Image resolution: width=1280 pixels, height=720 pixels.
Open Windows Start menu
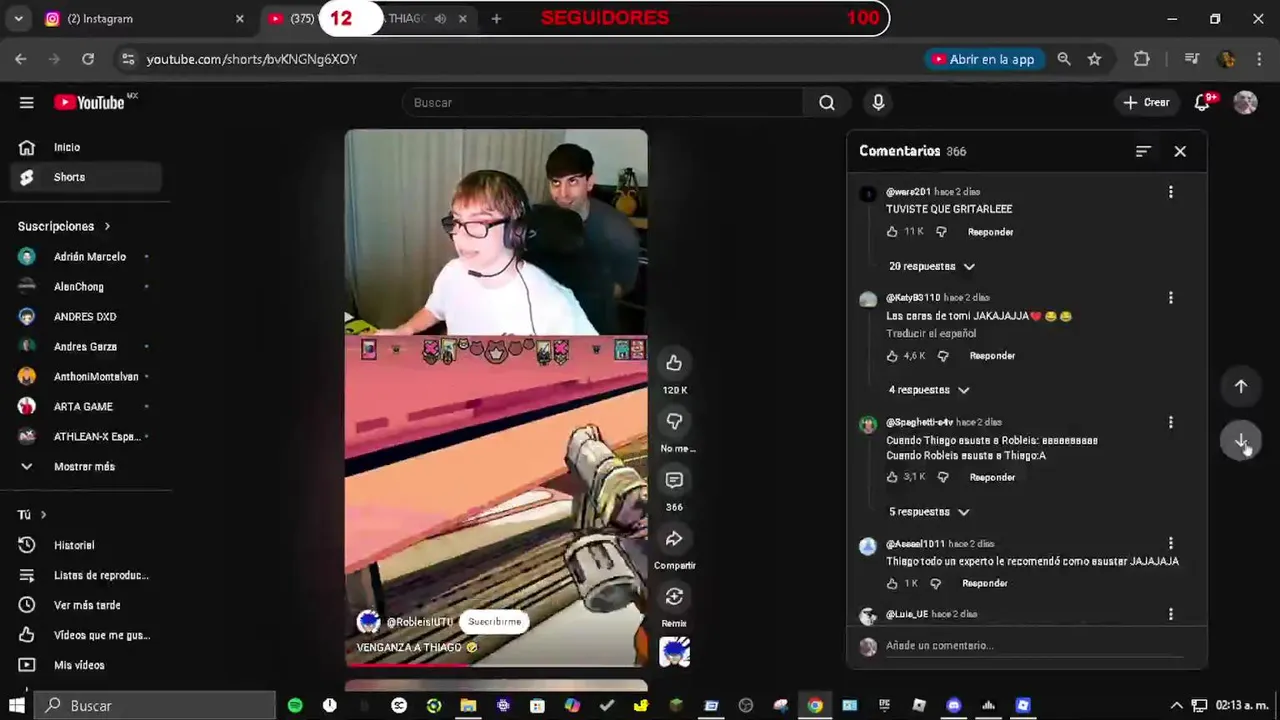coord(17,706)
